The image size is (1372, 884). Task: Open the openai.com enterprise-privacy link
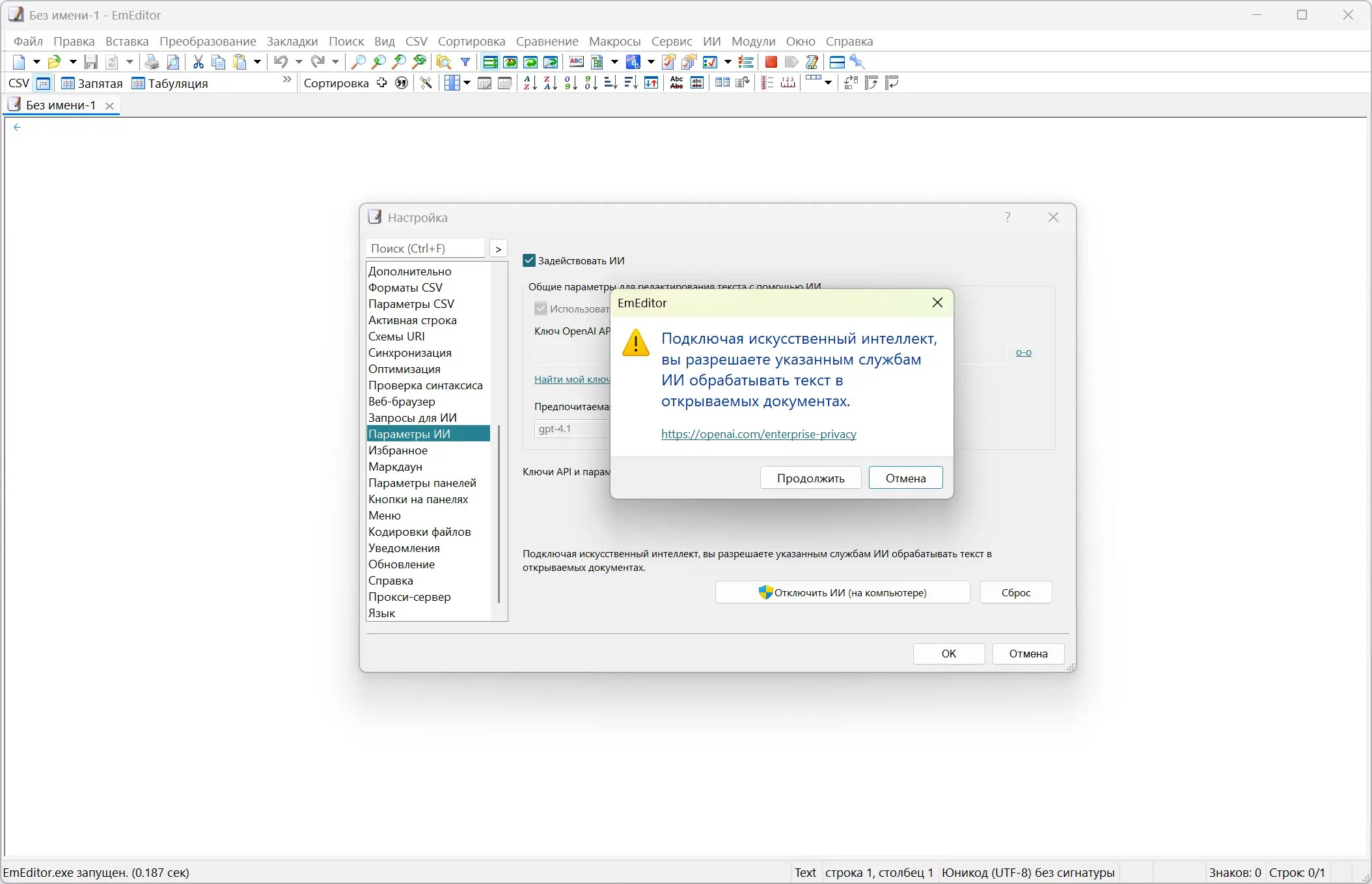pyautogui.click(x=758, y=434)
